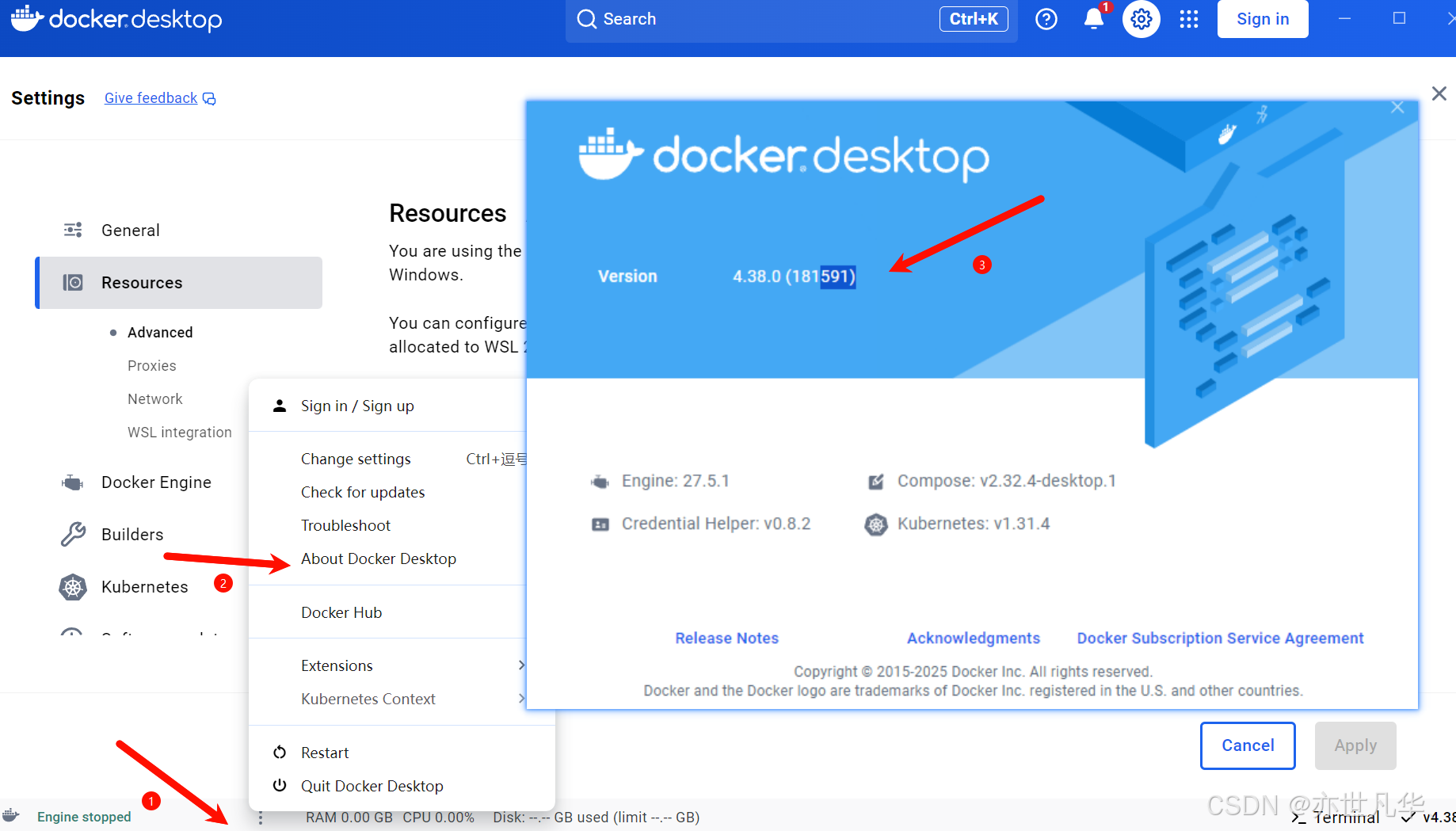Open notifications bell icon
This screenshot has width=1456, height=831.
tap(1094, 19)
